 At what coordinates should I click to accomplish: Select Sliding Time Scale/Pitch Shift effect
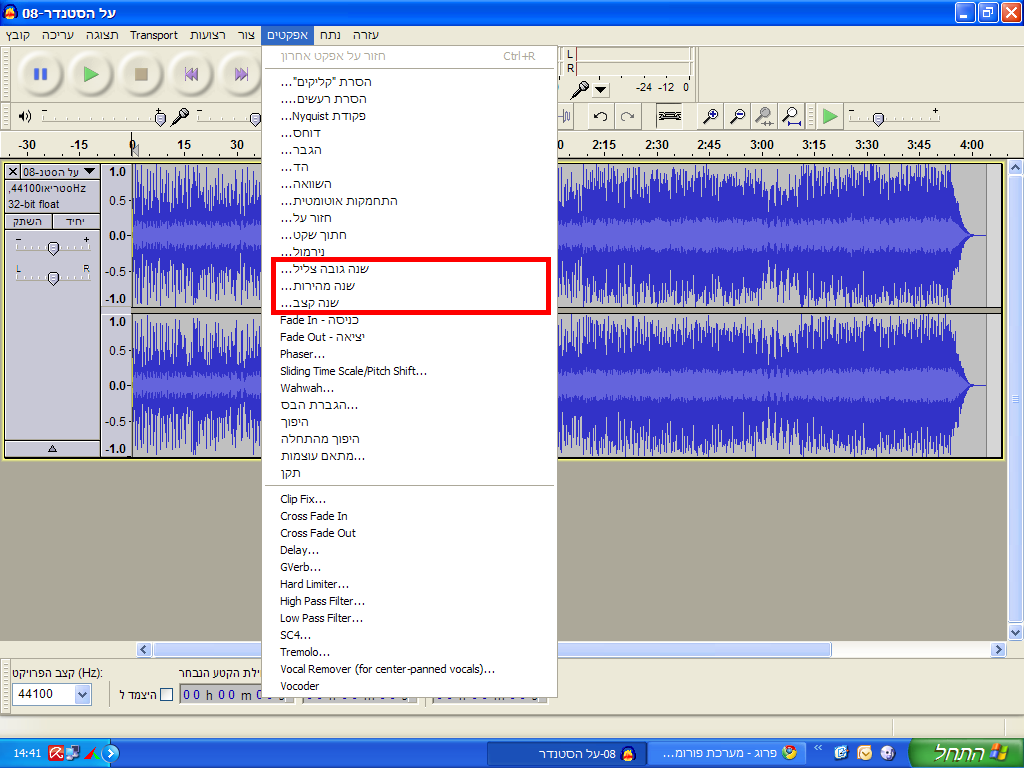click(409, 371)
